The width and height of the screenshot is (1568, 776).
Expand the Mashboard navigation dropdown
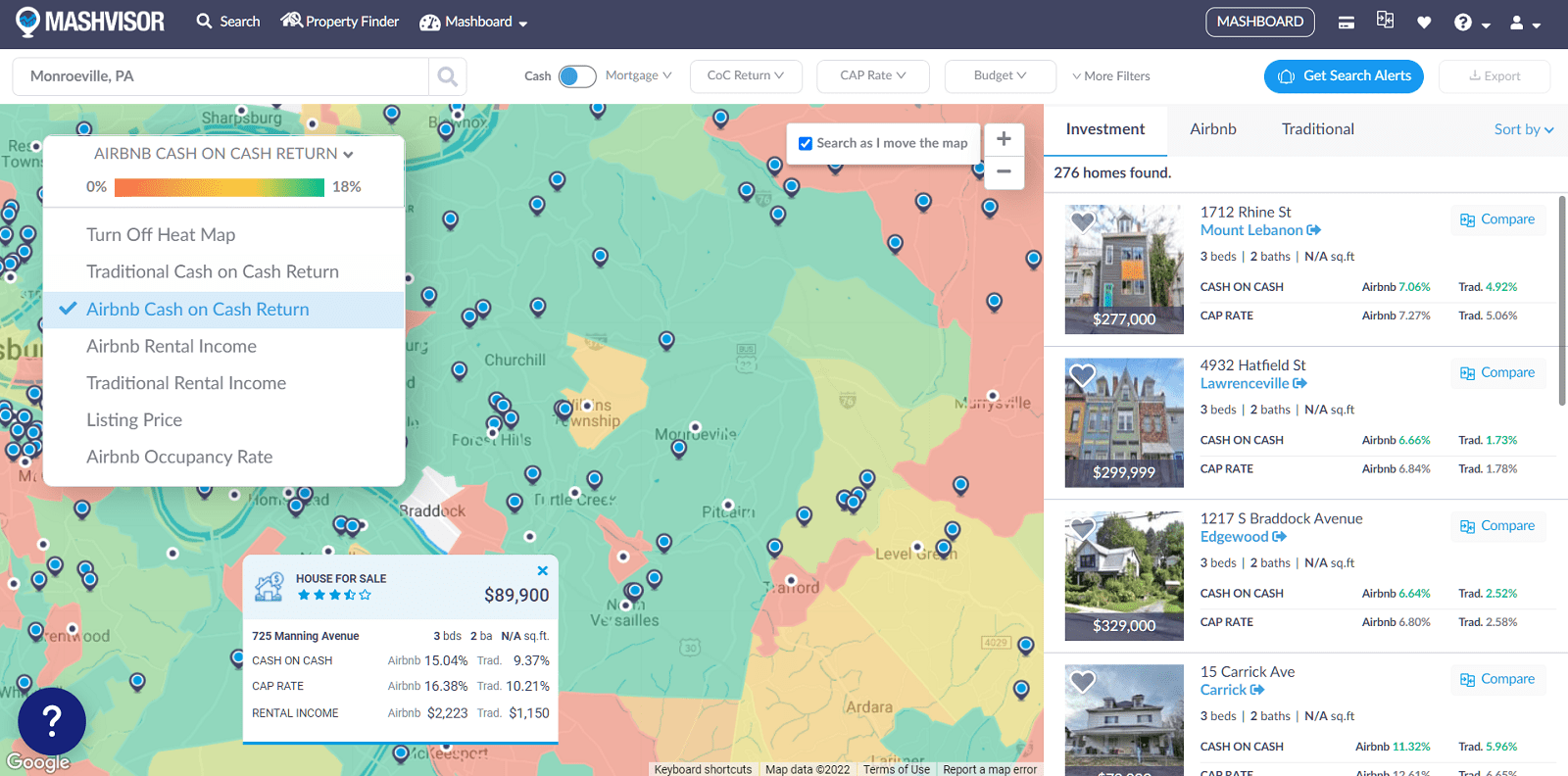(473, 22)
